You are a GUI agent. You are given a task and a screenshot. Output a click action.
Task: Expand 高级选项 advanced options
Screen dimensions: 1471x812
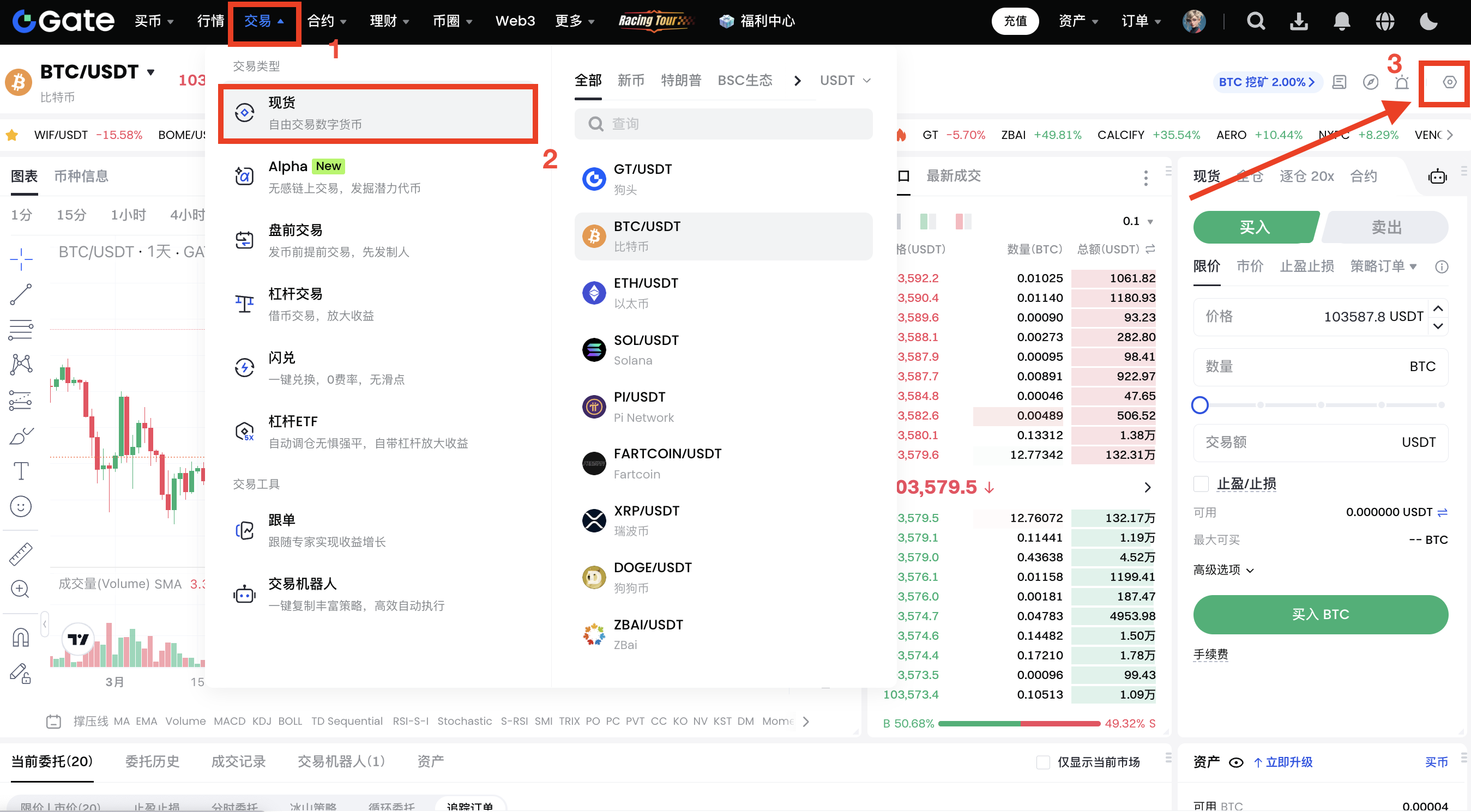pyautogui.click(x=1223, y=569)
